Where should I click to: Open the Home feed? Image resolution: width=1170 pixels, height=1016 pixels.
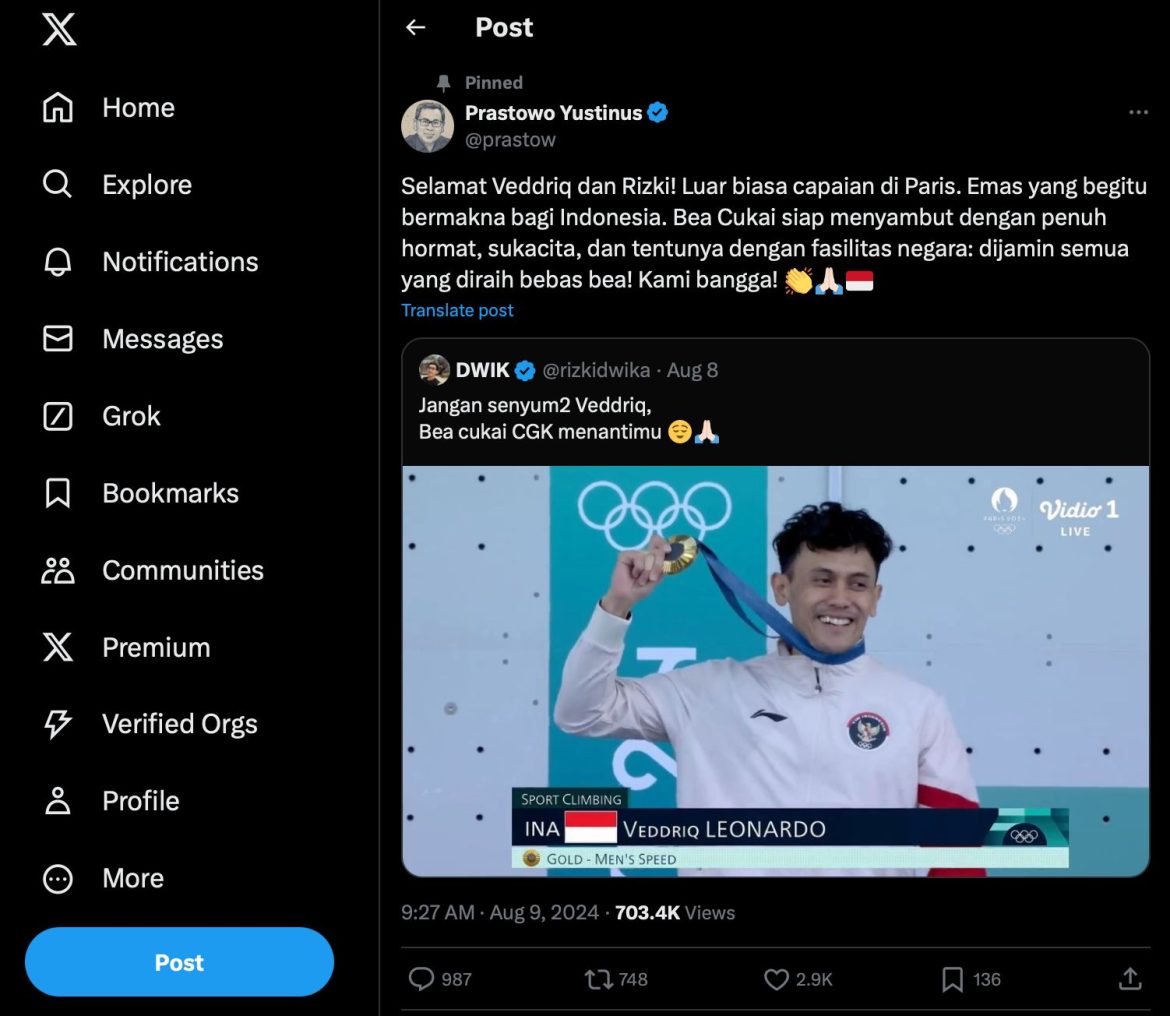(x=137, y=108)
